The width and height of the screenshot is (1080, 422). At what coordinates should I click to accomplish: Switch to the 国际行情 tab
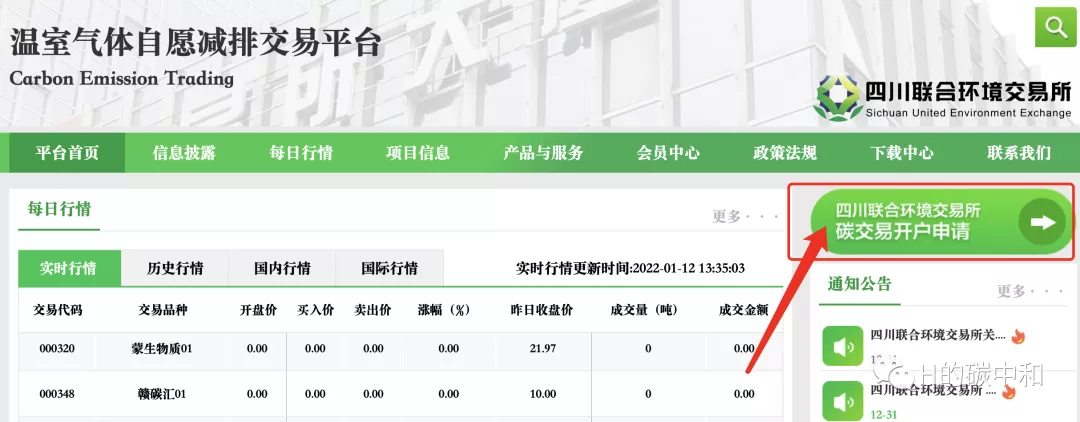click(389, 268)
